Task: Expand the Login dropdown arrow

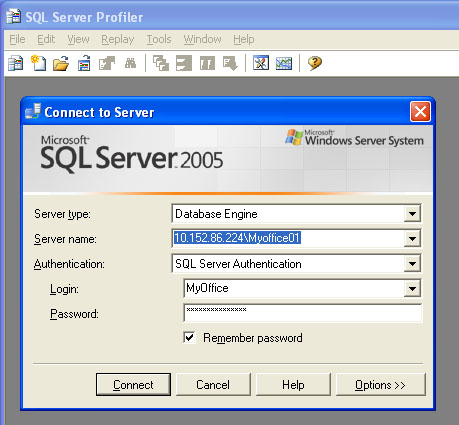Action: (412, 288)
